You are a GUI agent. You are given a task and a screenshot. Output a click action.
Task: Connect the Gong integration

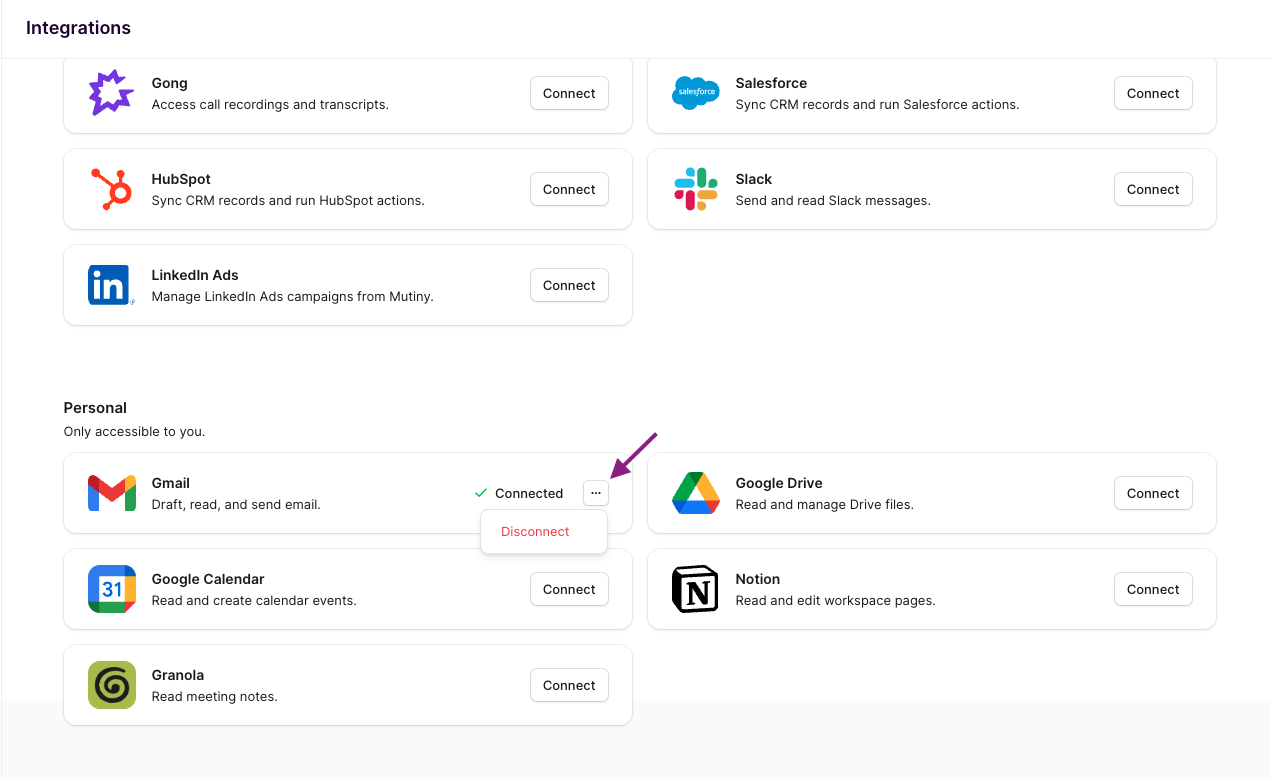[569, 93]
